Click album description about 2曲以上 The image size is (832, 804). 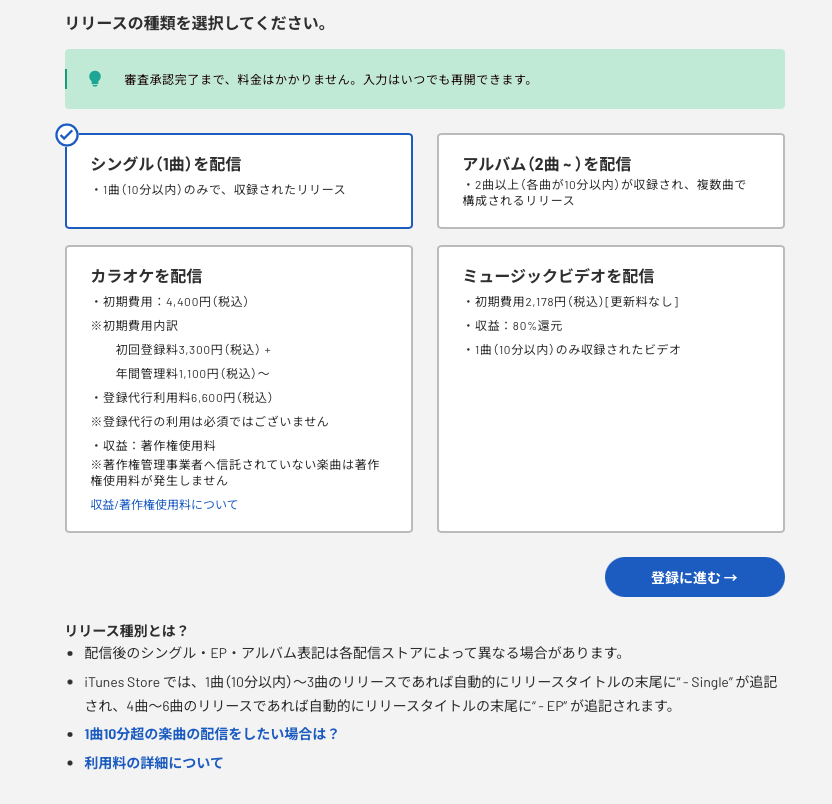(605, 192)
